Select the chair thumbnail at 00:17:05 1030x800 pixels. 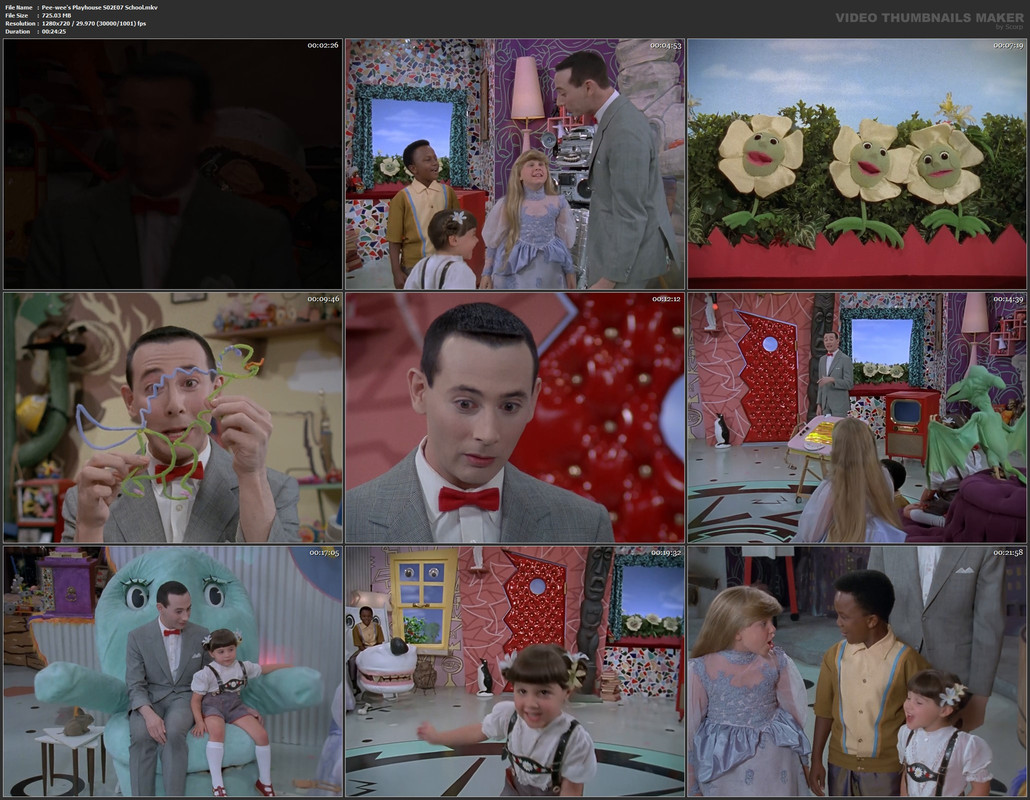point(173,671)
